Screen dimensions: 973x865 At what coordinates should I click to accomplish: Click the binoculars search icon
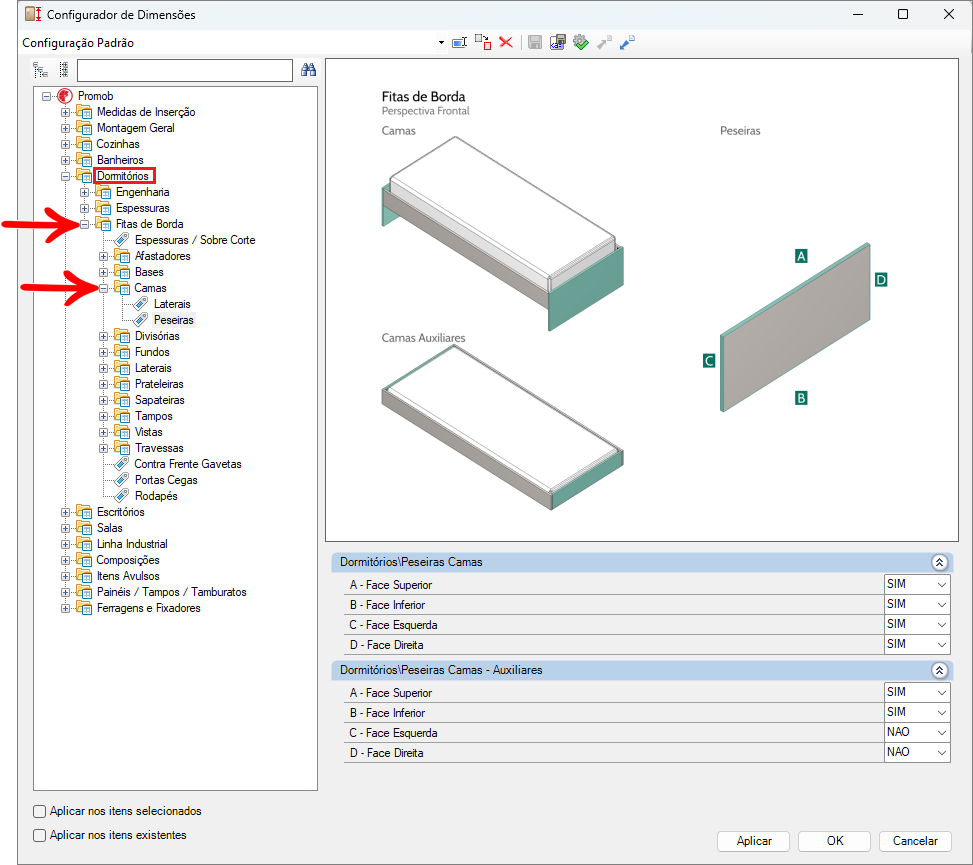click(x=308, y=70)
